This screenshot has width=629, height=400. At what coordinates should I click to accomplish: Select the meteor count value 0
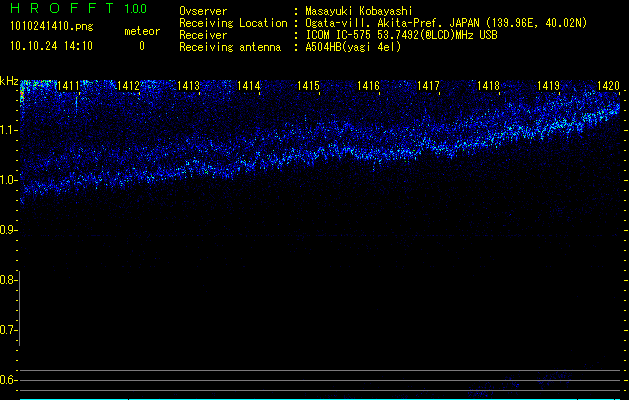142,46
